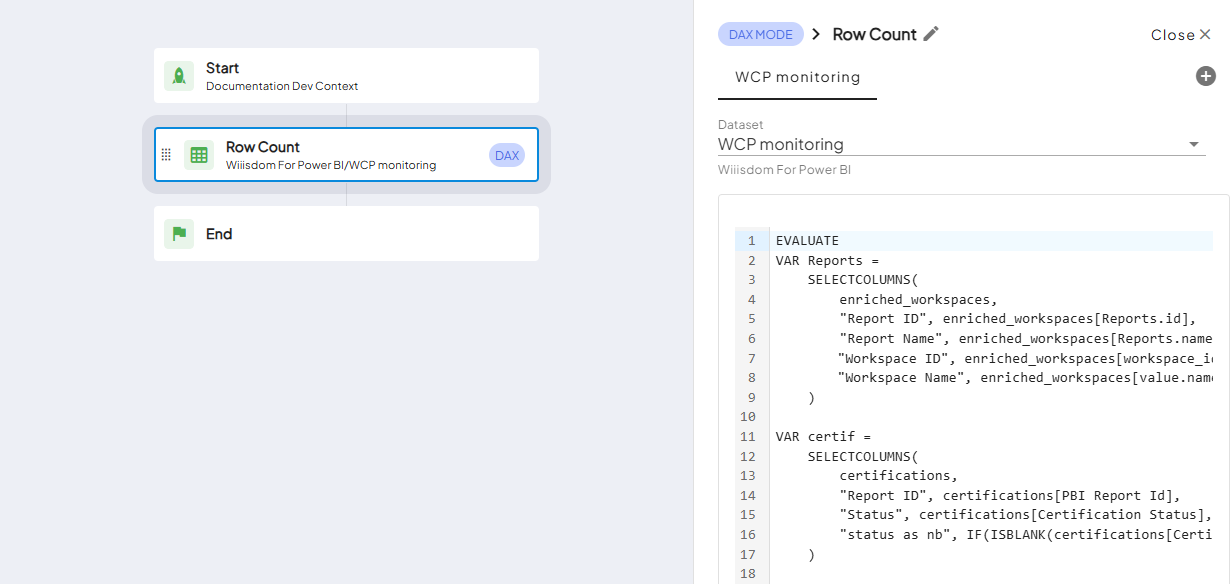Click the DAX MODE badge in the panel header

click(761, 34)
